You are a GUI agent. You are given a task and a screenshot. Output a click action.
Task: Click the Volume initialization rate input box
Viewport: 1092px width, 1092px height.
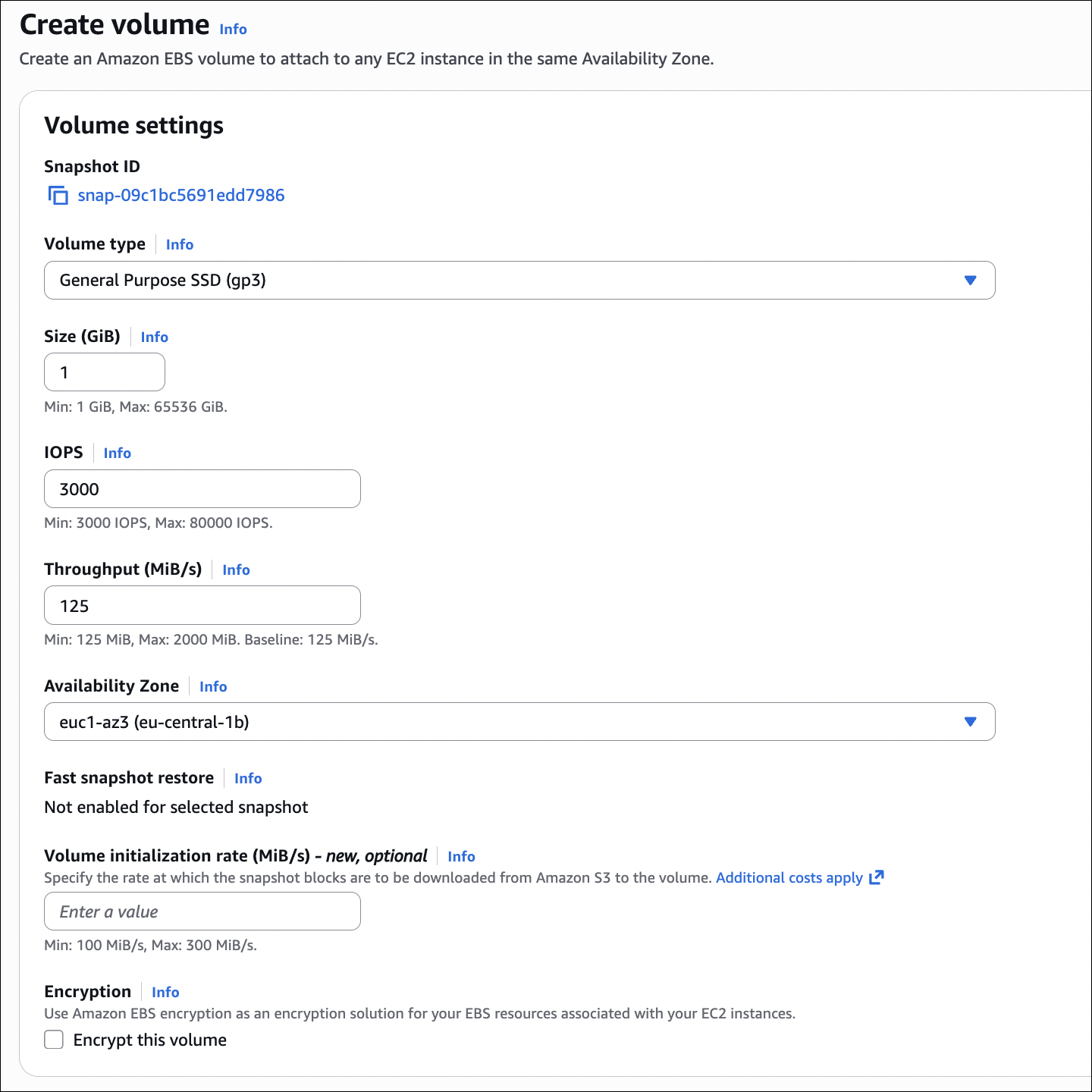click(x=202, y=912)
